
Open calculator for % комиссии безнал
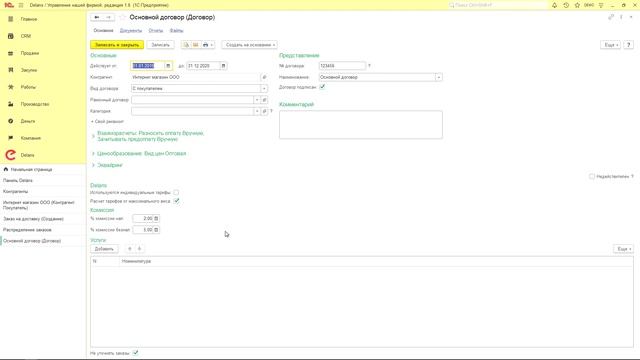156,230
